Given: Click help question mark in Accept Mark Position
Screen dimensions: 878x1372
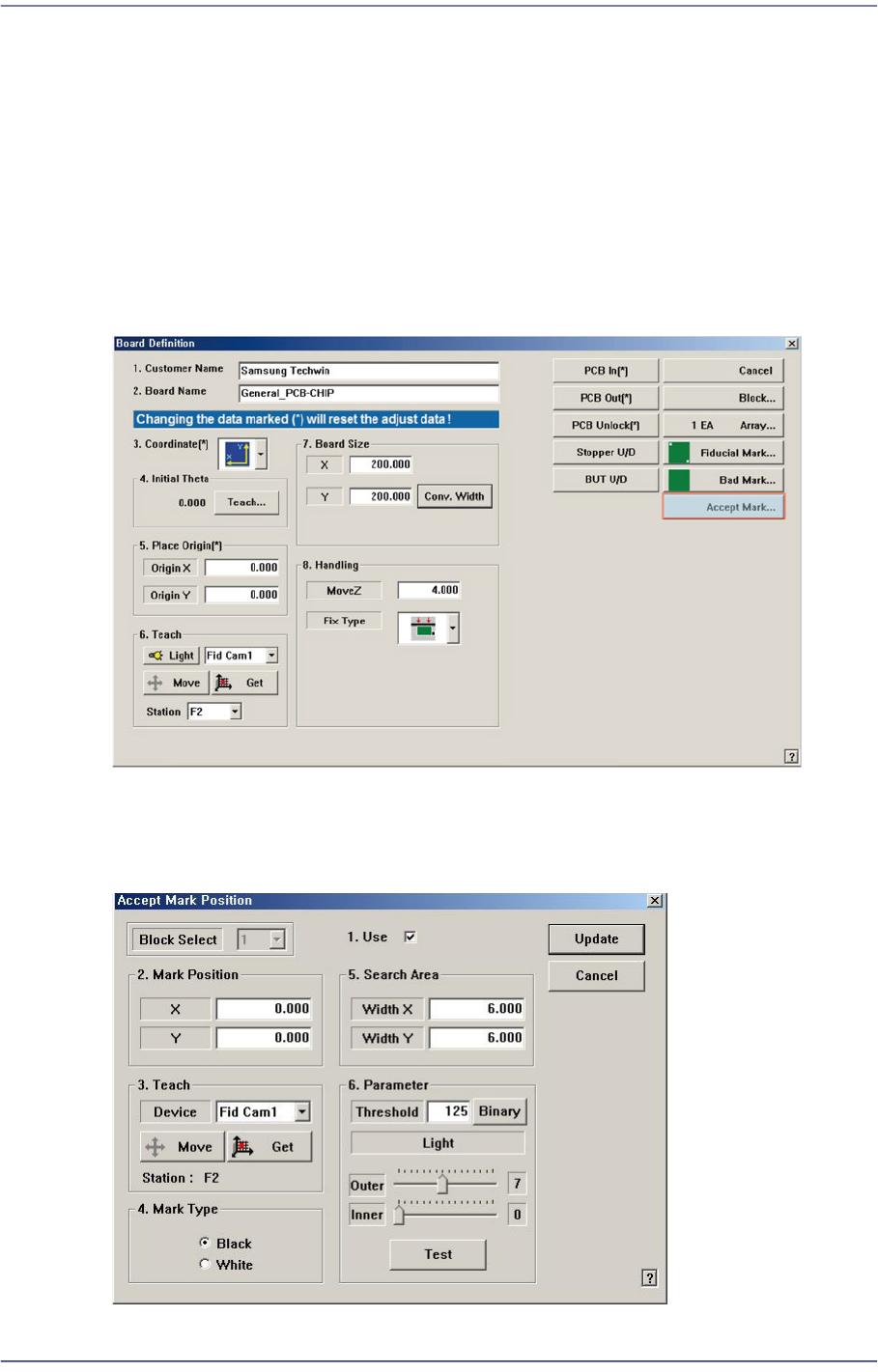Looking at the screenshot, I should click(x=650, y=1277).
